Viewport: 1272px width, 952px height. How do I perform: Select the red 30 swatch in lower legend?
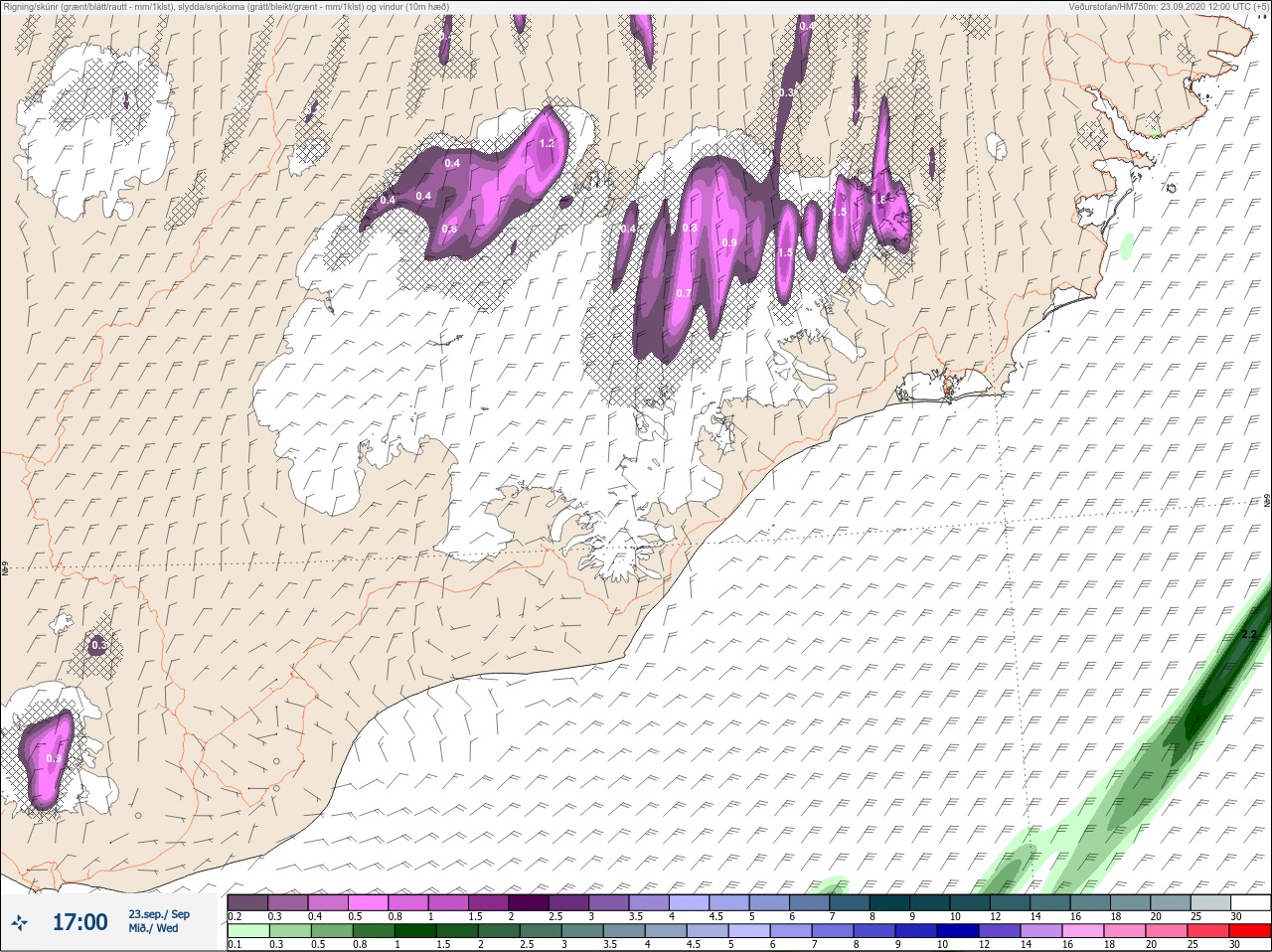(1251, 931)
